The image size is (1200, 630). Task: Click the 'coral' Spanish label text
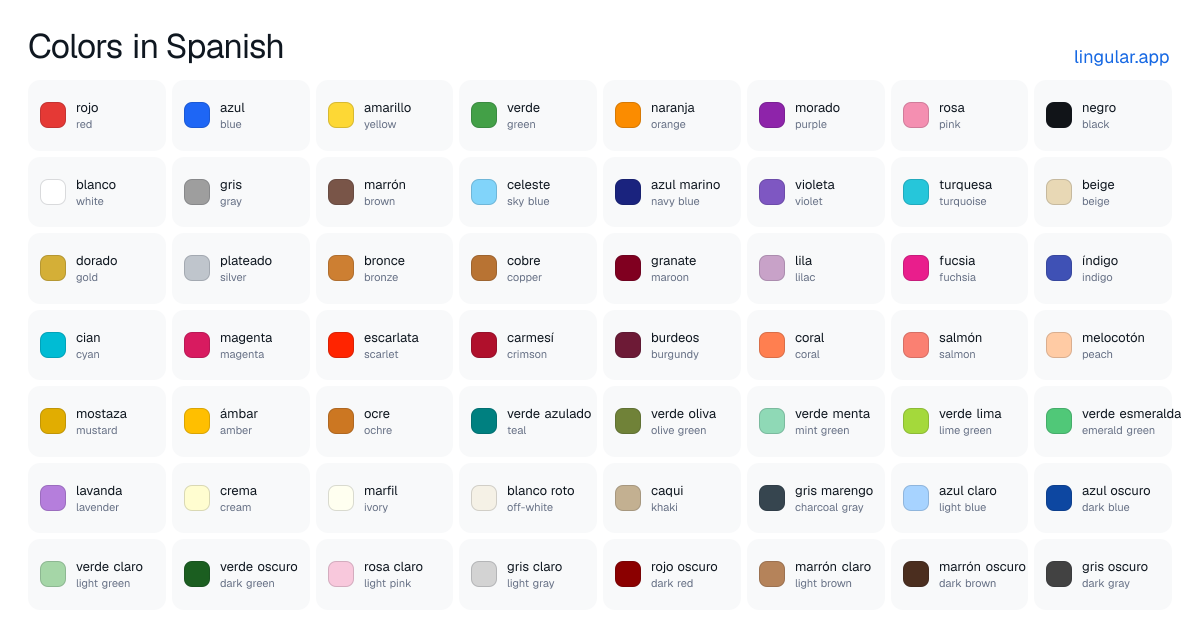pos(810,338)
